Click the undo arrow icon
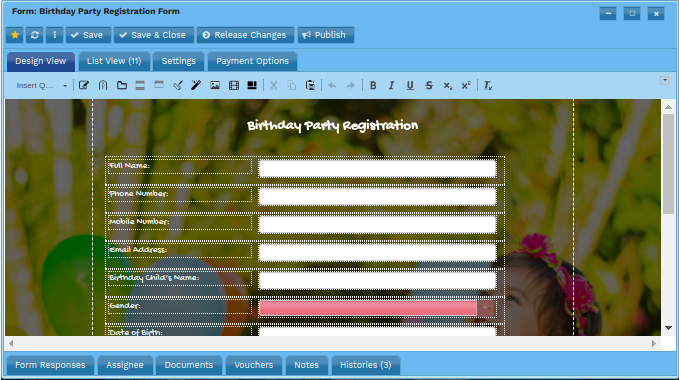The width and height of the screenshot is (679, 380). [x=332, y=86]
